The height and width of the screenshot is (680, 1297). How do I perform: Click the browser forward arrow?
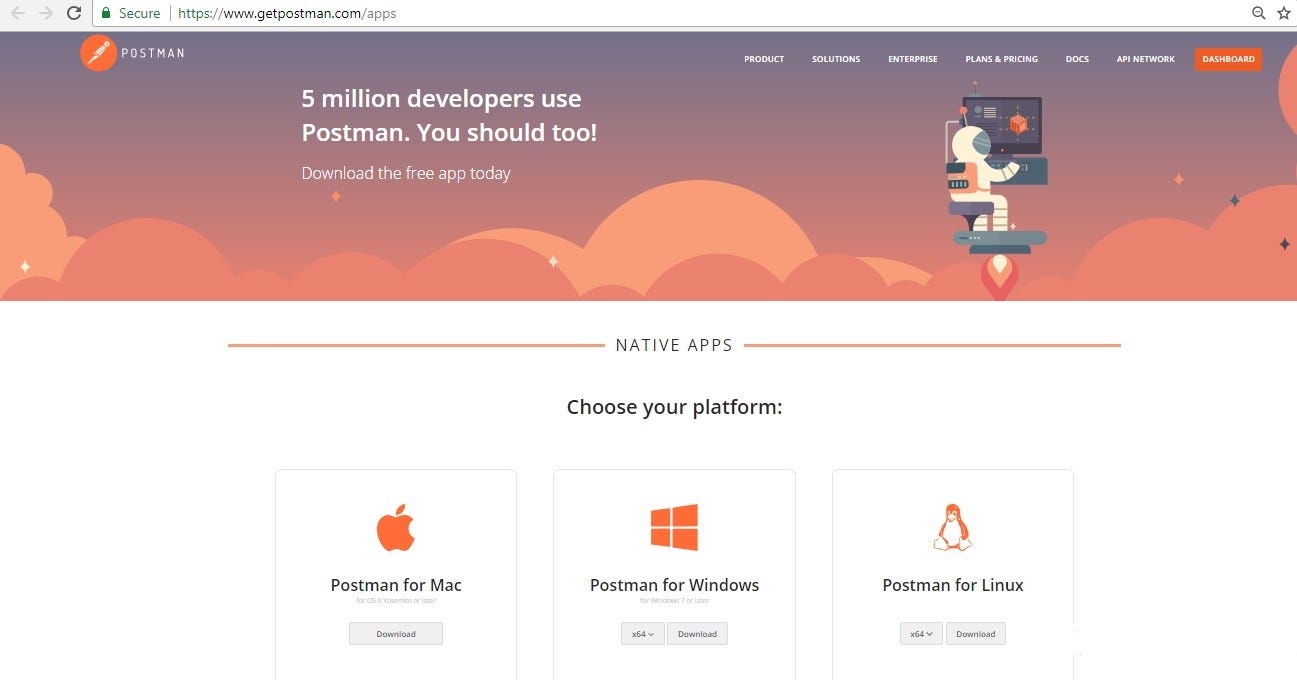pos(45,13)
